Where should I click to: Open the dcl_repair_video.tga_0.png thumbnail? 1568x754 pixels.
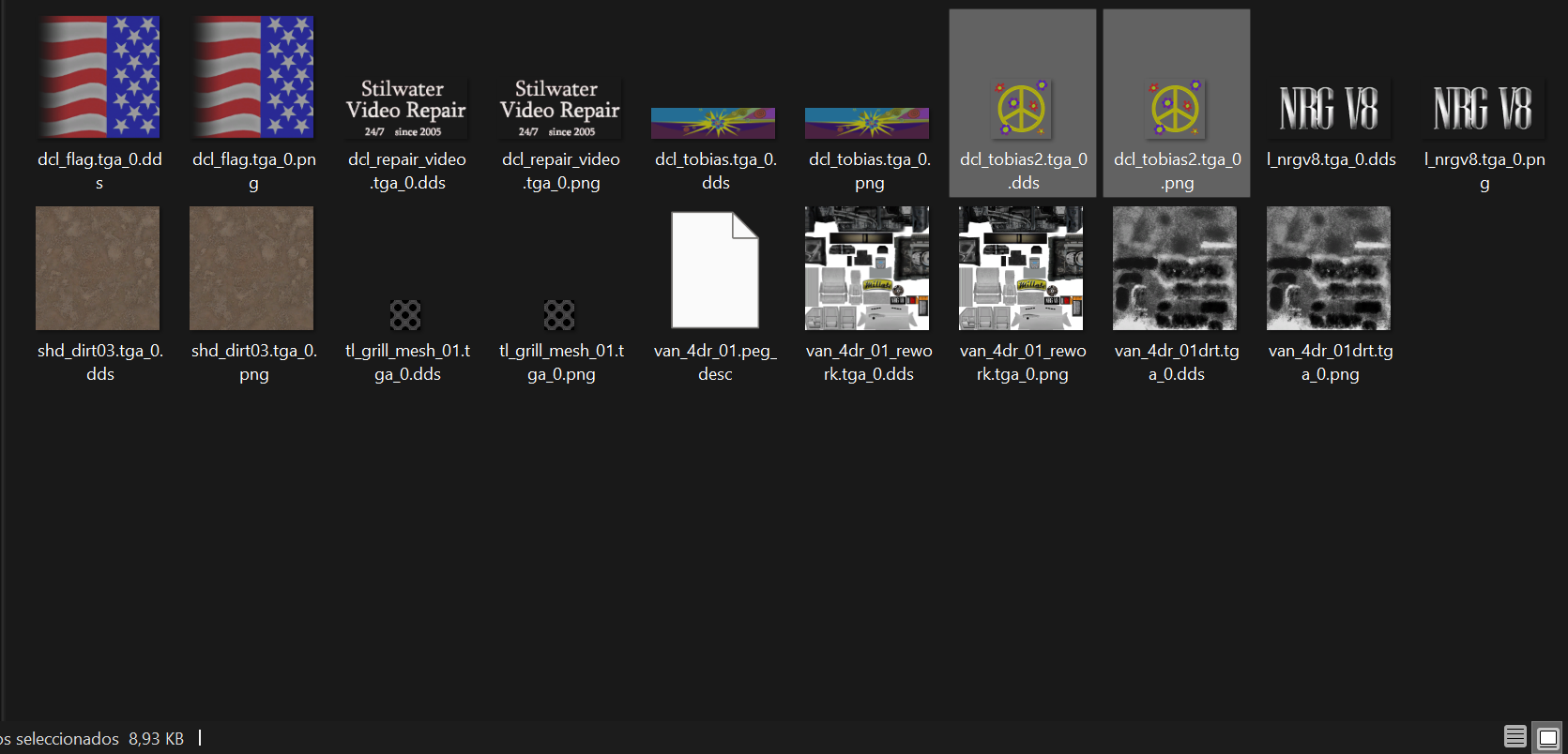(560, 109)
